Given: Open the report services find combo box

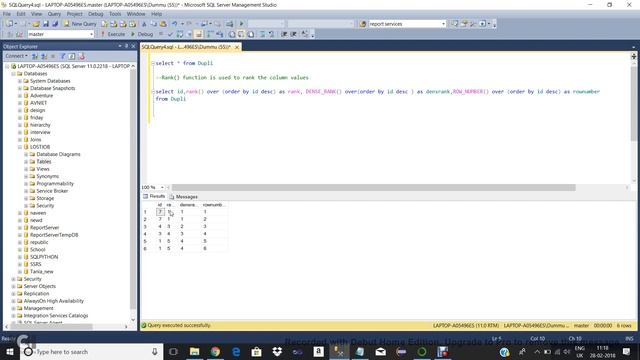Looking at the screenshot, I should point(407,24).
